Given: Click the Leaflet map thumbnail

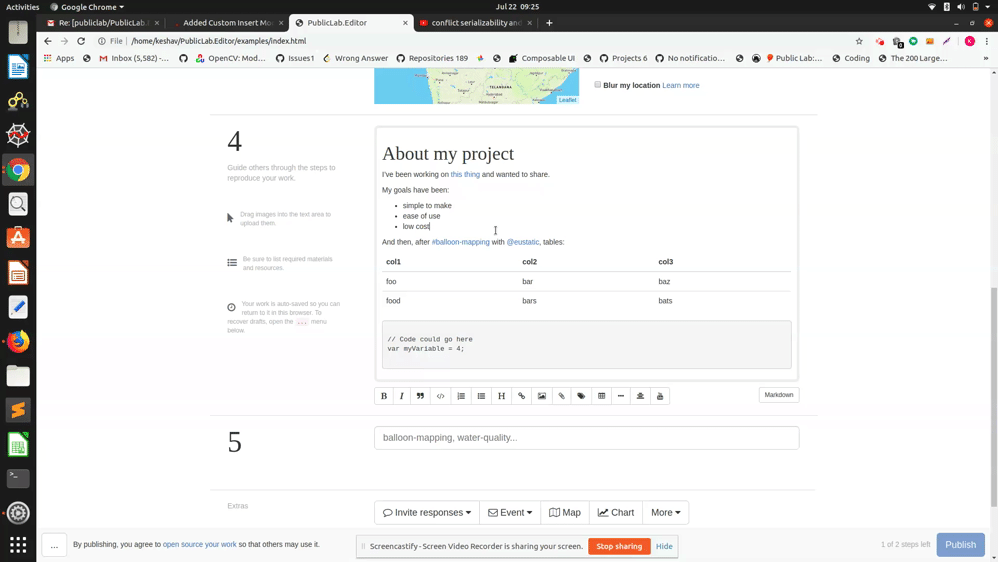Looking at the screenshot, I should pos(476,85).
